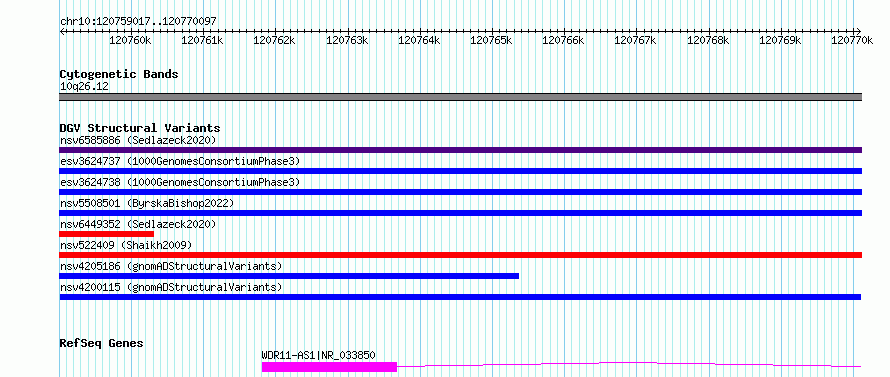Click ruler tick label 120761k
Image resolution: width=890 pixels, height=377 pixels.
[203, 40]
